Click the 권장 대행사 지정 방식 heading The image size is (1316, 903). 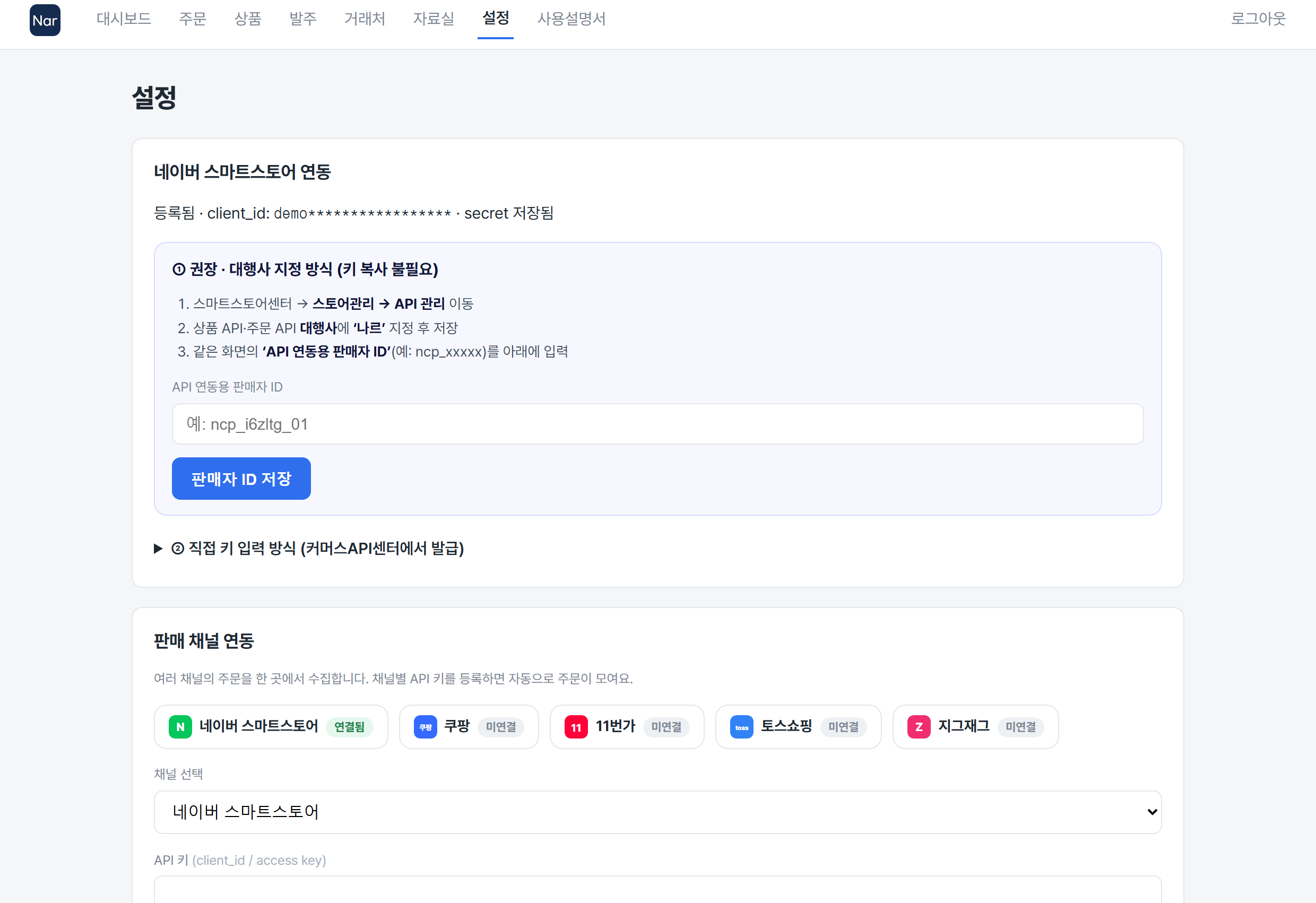[305, 269]
